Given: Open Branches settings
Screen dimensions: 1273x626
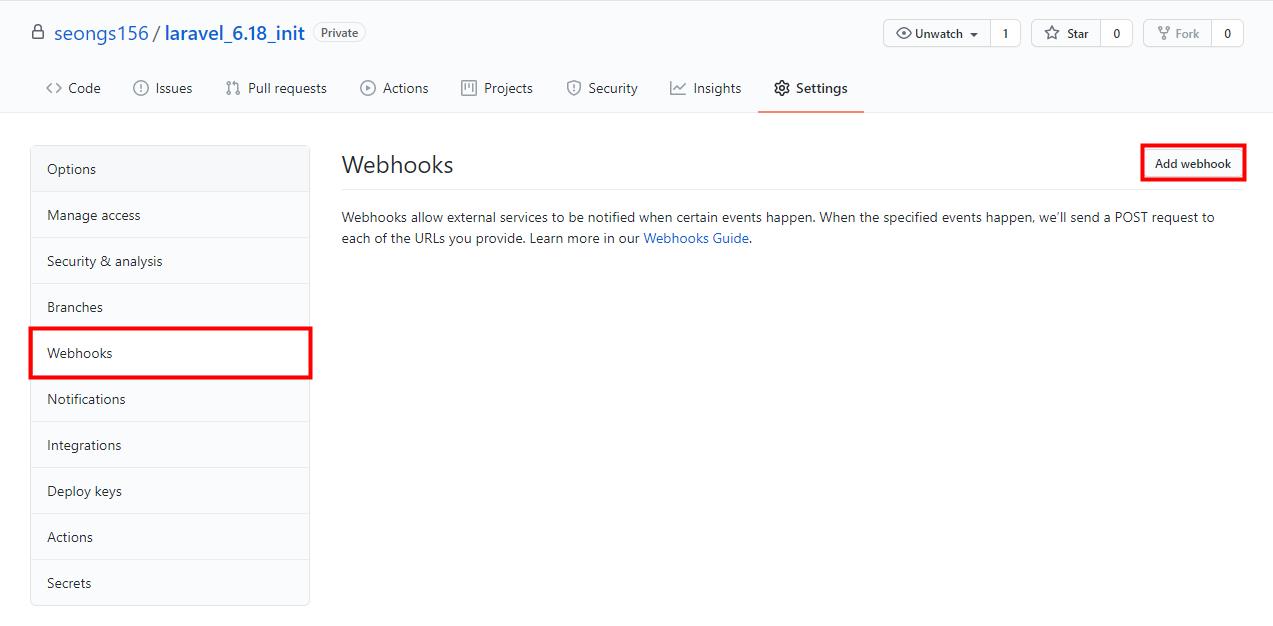Looking at the screenshot, I should [170, 307].
